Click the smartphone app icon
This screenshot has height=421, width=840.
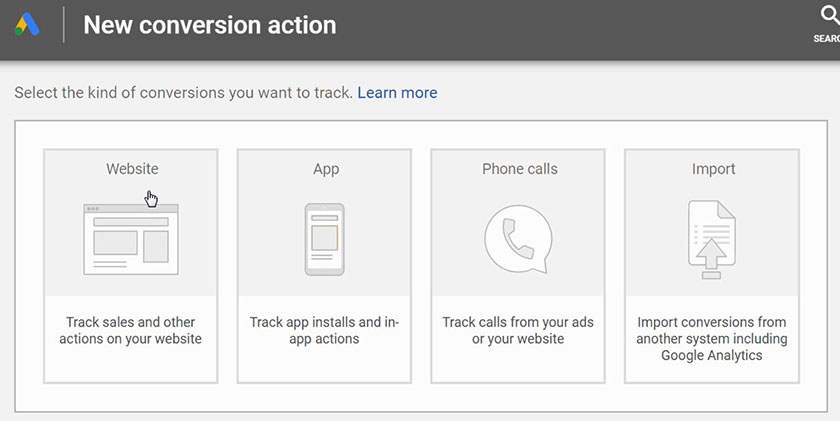(x=324, y=238)
